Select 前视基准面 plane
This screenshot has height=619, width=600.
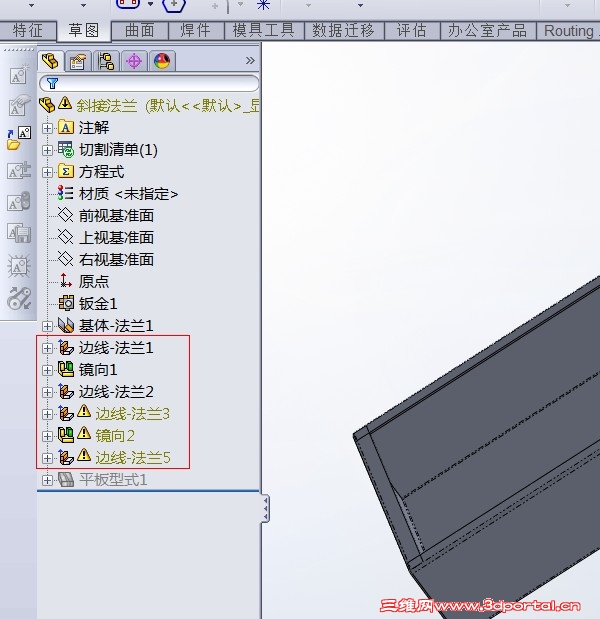(x=106, y=216)
